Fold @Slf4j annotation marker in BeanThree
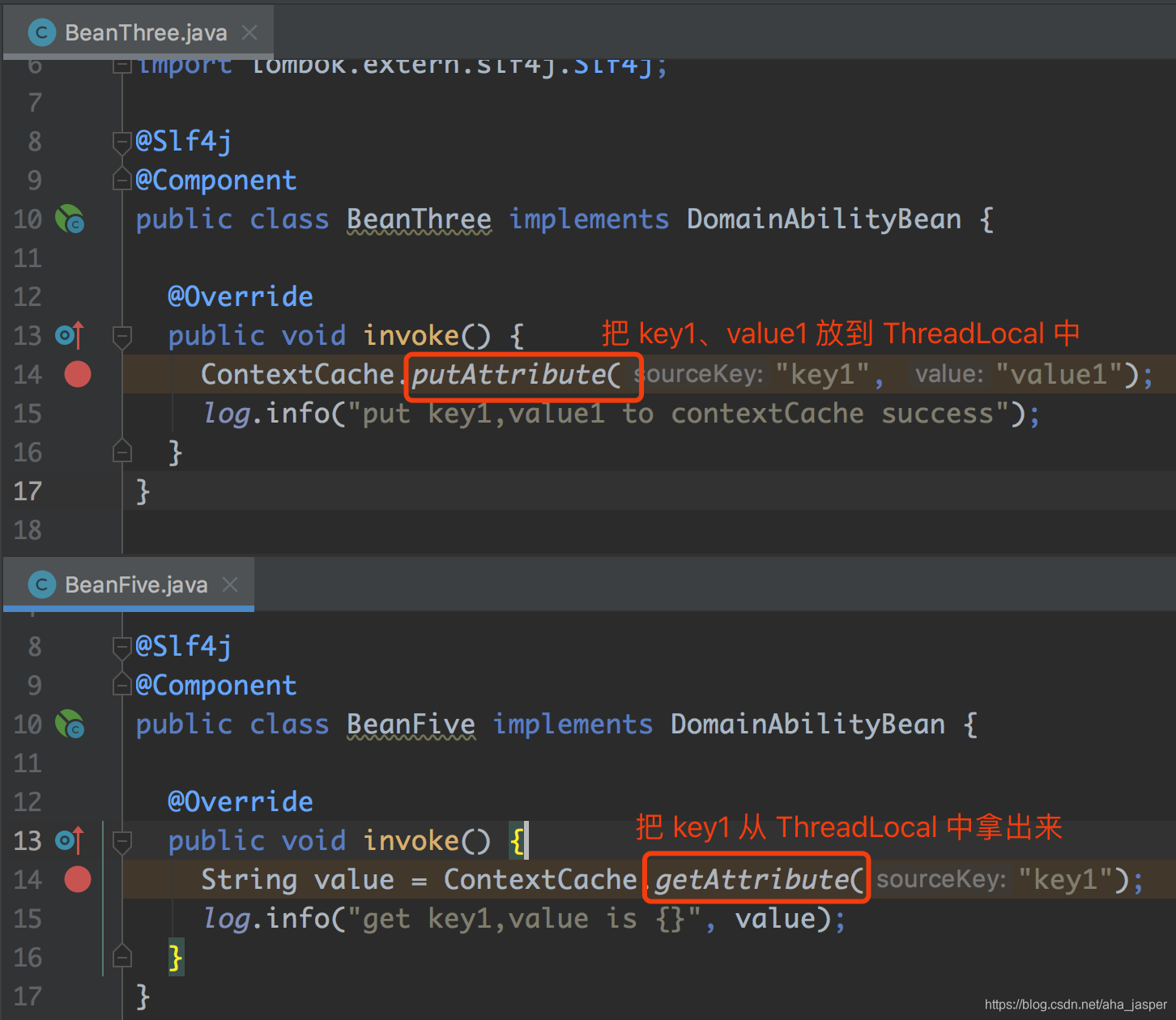The height and width of the screenshot is (1020, 1176). point(122,143)
